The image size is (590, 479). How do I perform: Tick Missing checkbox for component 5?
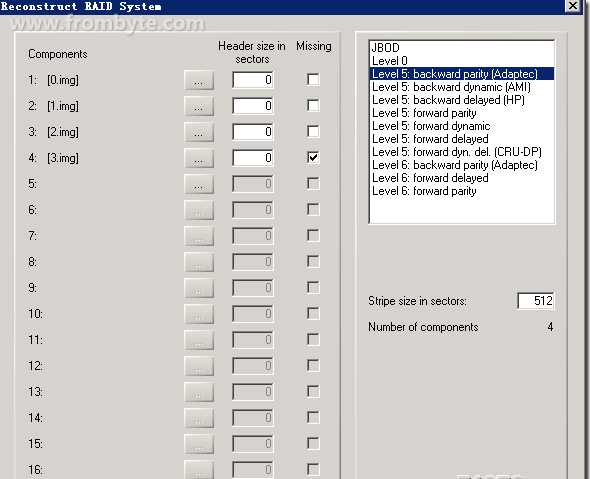click(x=313, y=183)
